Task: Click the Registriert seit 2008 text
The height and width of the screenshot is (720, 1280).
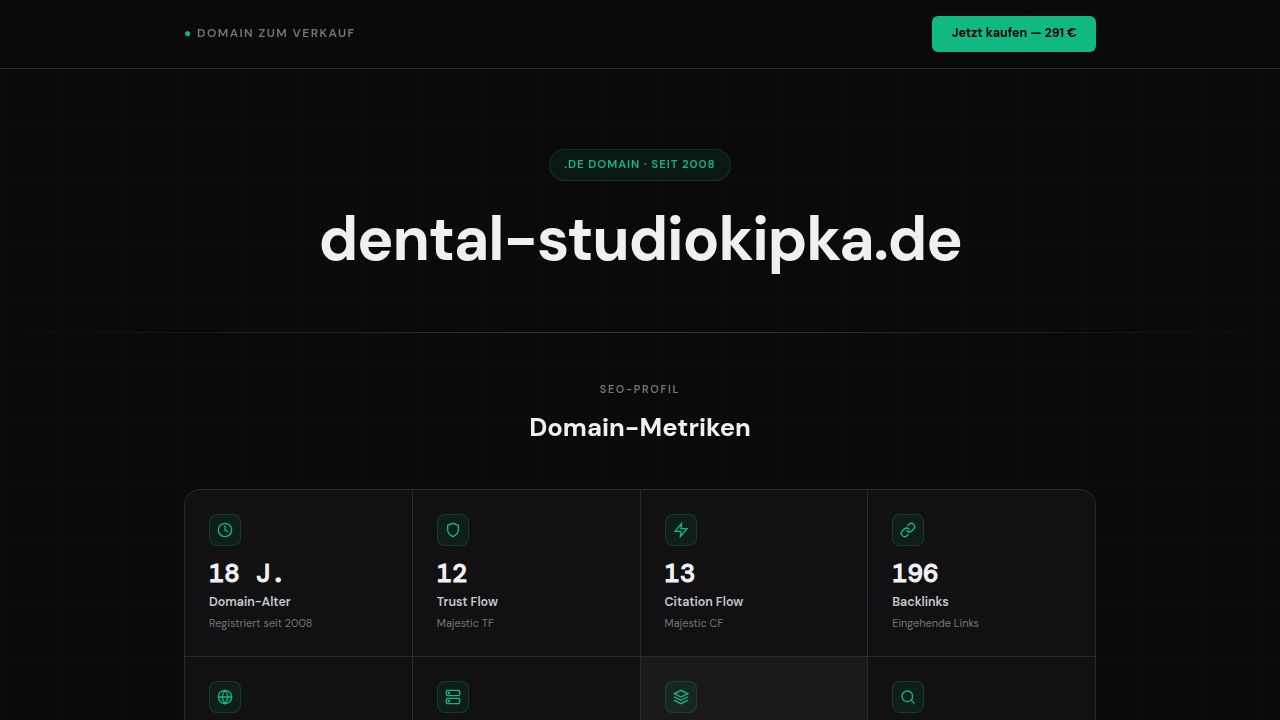Action: pyautogui.click(x=260, y=623)
